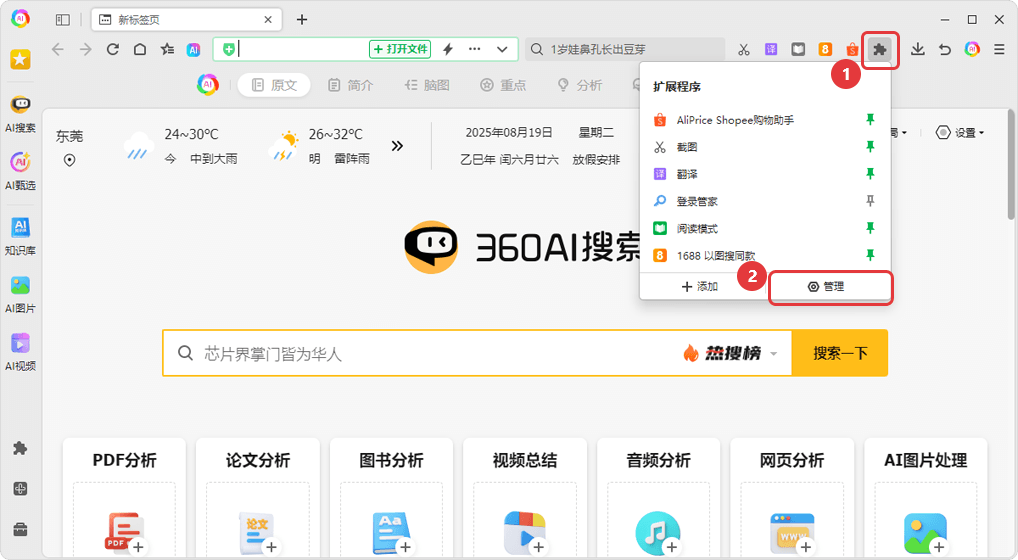Click 管理 button in extensions popup
Image resolution: width=1018 pixels, height=560 pixels.
(x=829, y=286)
